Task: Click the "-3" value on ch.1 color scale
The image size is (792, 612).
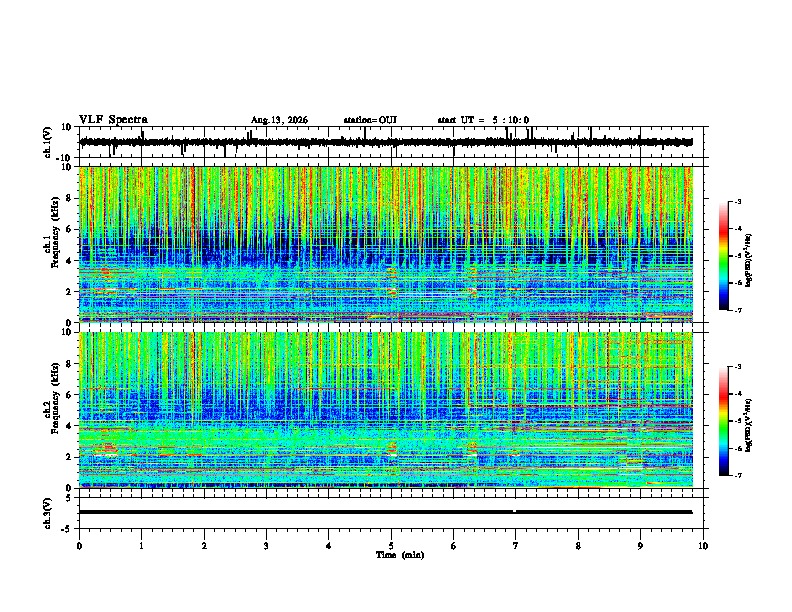Action: point(737,201)
